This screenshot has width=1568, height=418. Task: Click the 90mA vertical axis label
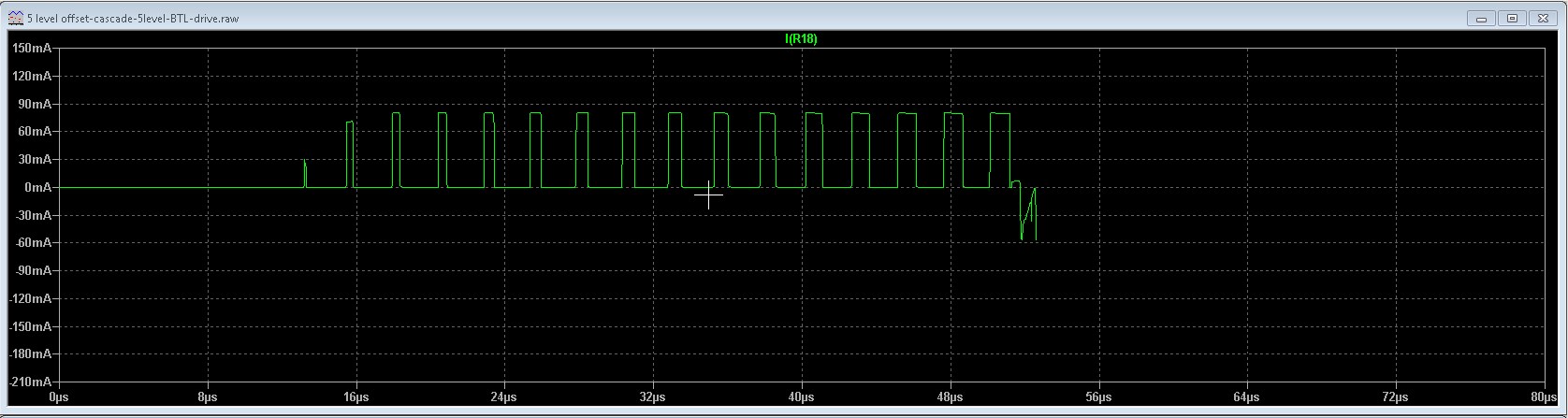(35, 104)
